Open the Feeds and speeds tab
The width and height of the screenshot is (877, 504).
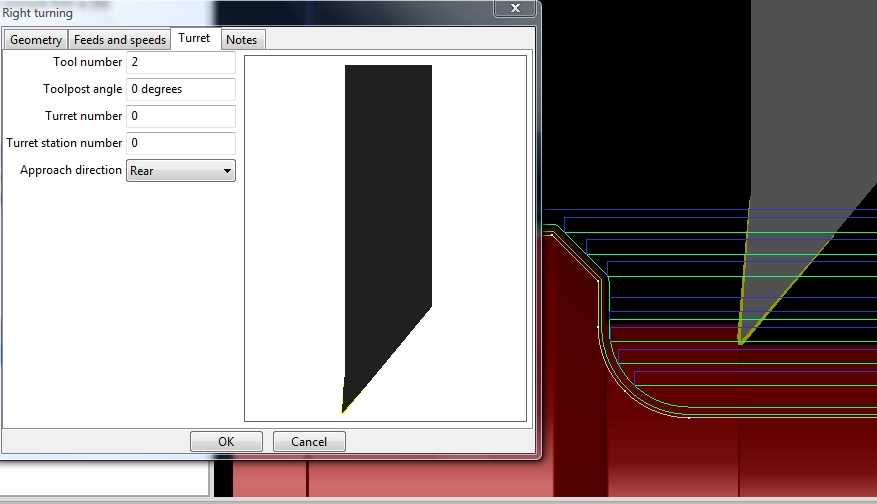(120, 40)
